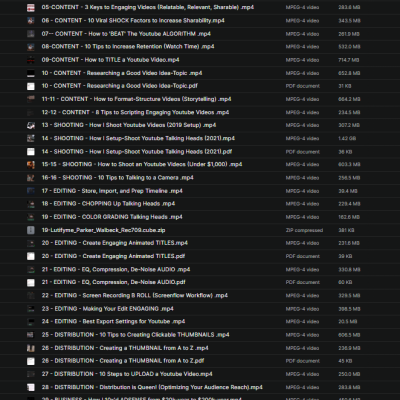Select name '17 - EDITING - Store, Import, and Prep Timeline .mp4'
The height and width of the screenshot is (400, 400).
tap(112, 191)
